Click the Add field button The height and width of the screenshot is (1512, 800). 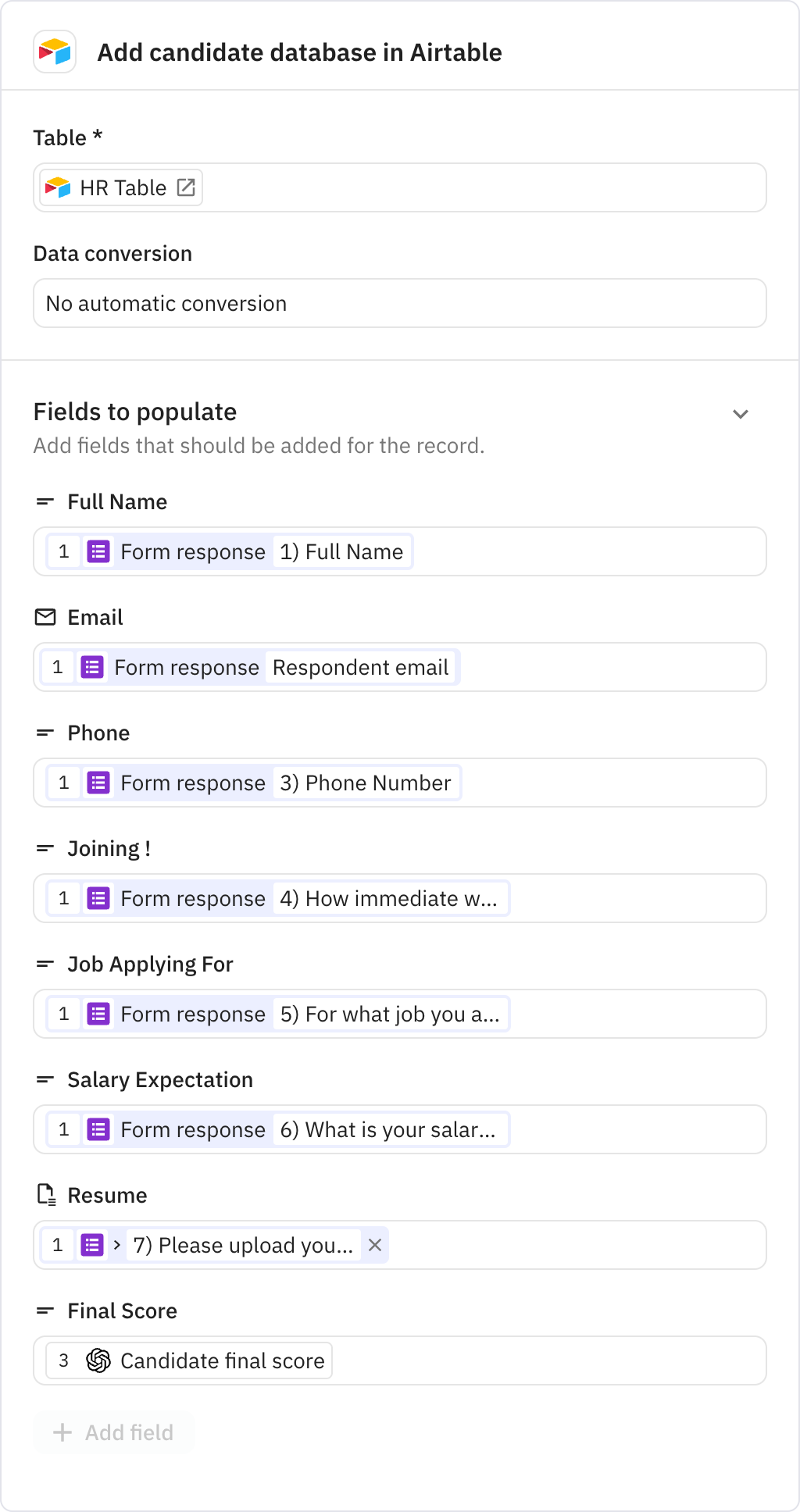click(x=113, y=1432)
